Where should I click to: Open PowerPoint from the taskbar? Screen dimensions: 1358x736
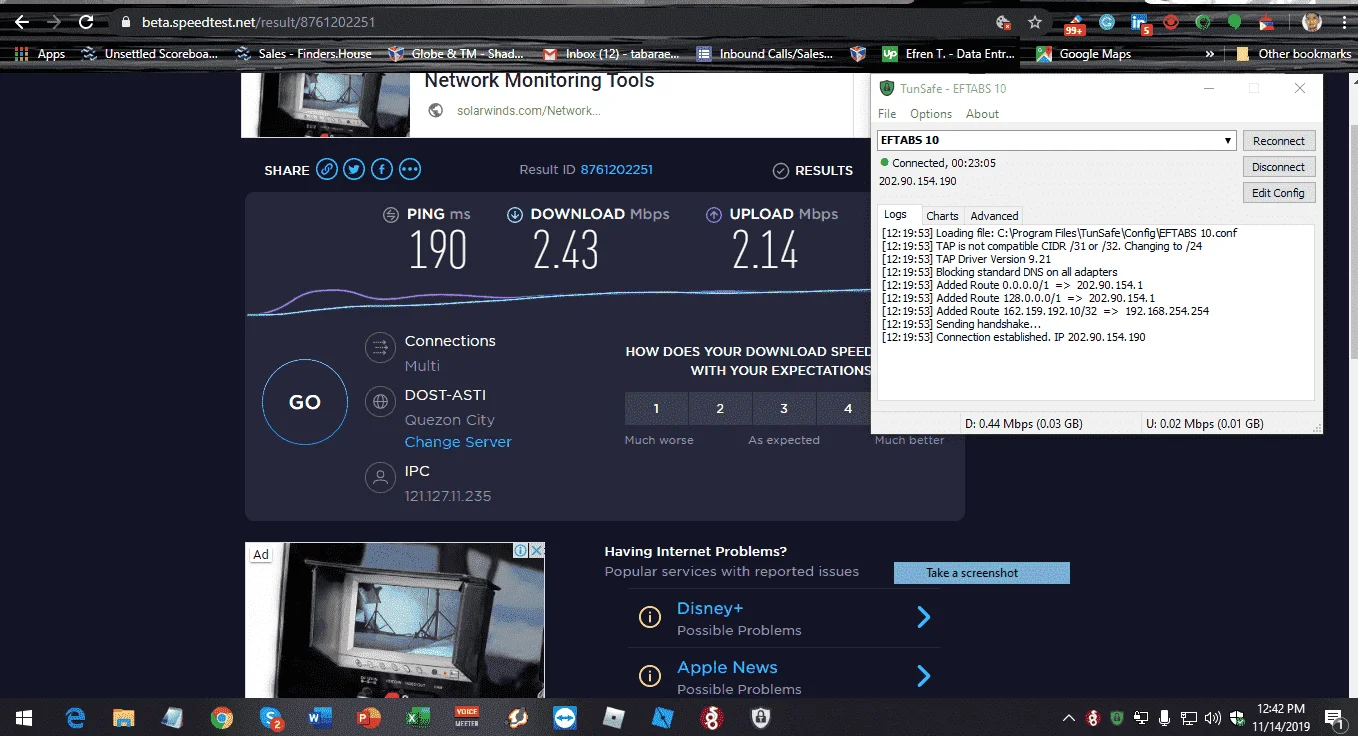(x=368, y=717)
